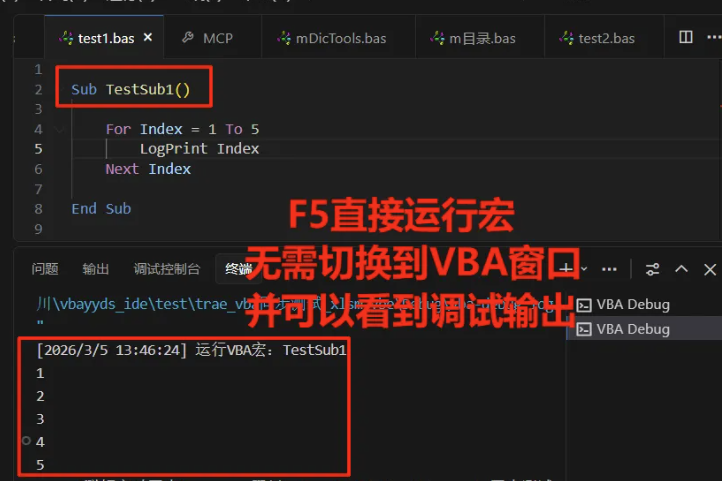Click terminal output line showing 3
This screenshot has height=481, width=722.
click(40, 419)
